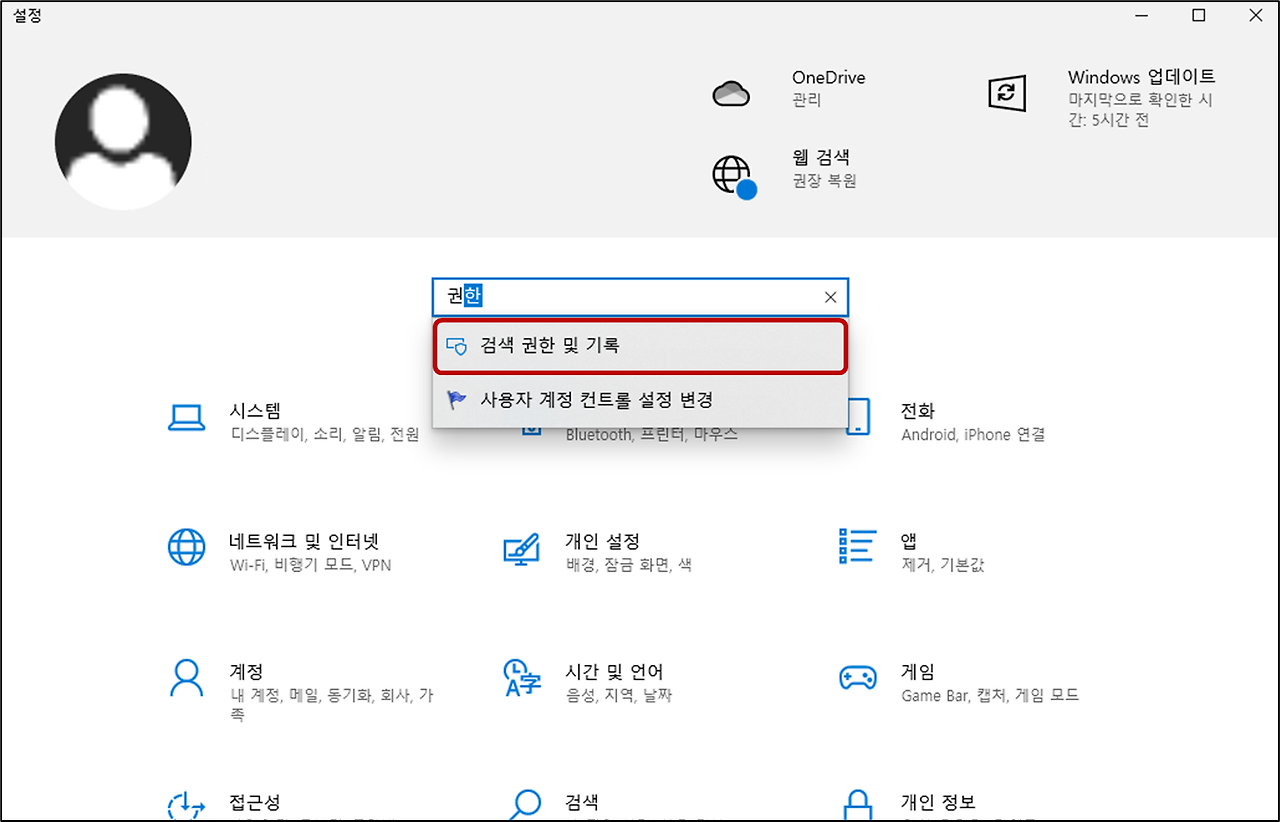
Task: Open the 개인 설정 paintbrush icon
Action: click(522, 549)
